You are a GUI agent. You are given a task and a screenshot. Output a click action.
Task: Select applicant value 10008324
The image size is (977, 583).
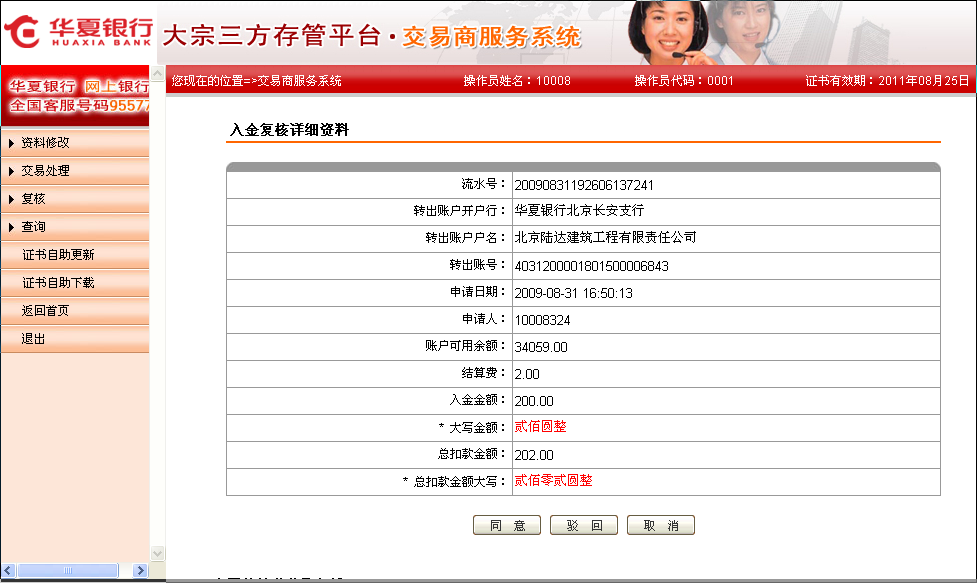pos(542,320)
